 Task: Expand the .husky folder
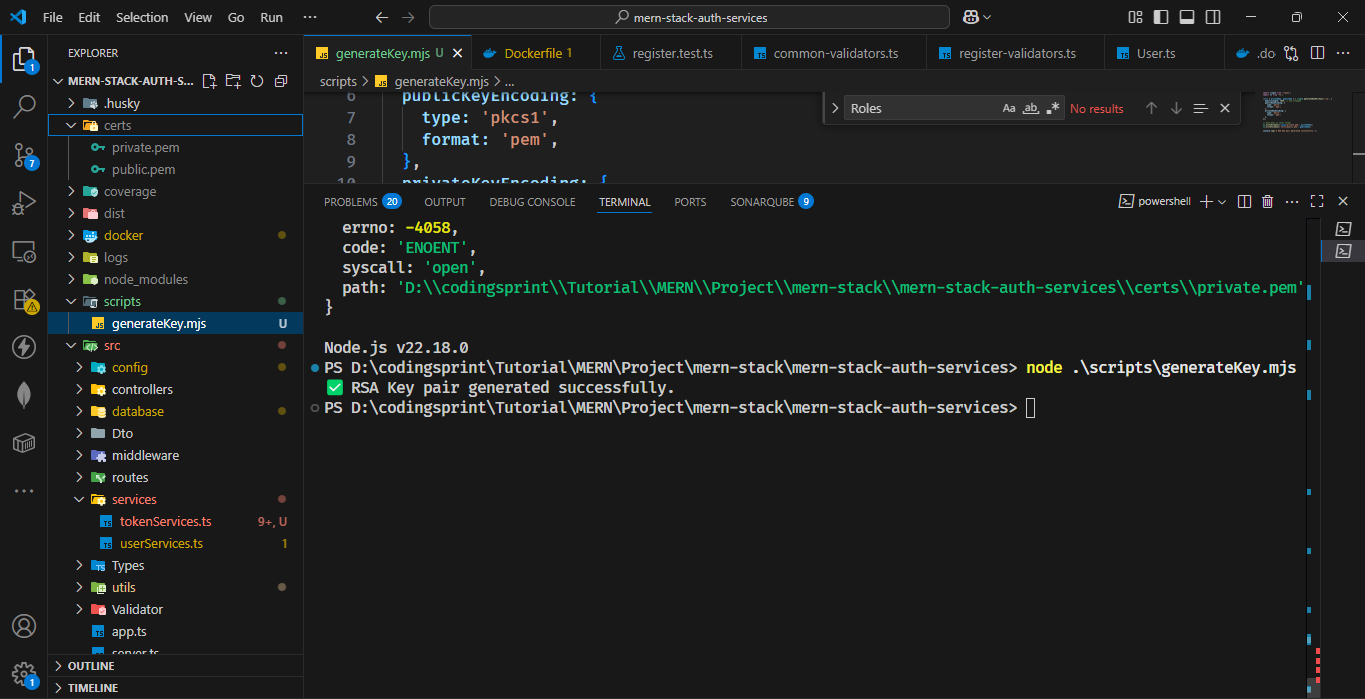click(x=175, y=103)
